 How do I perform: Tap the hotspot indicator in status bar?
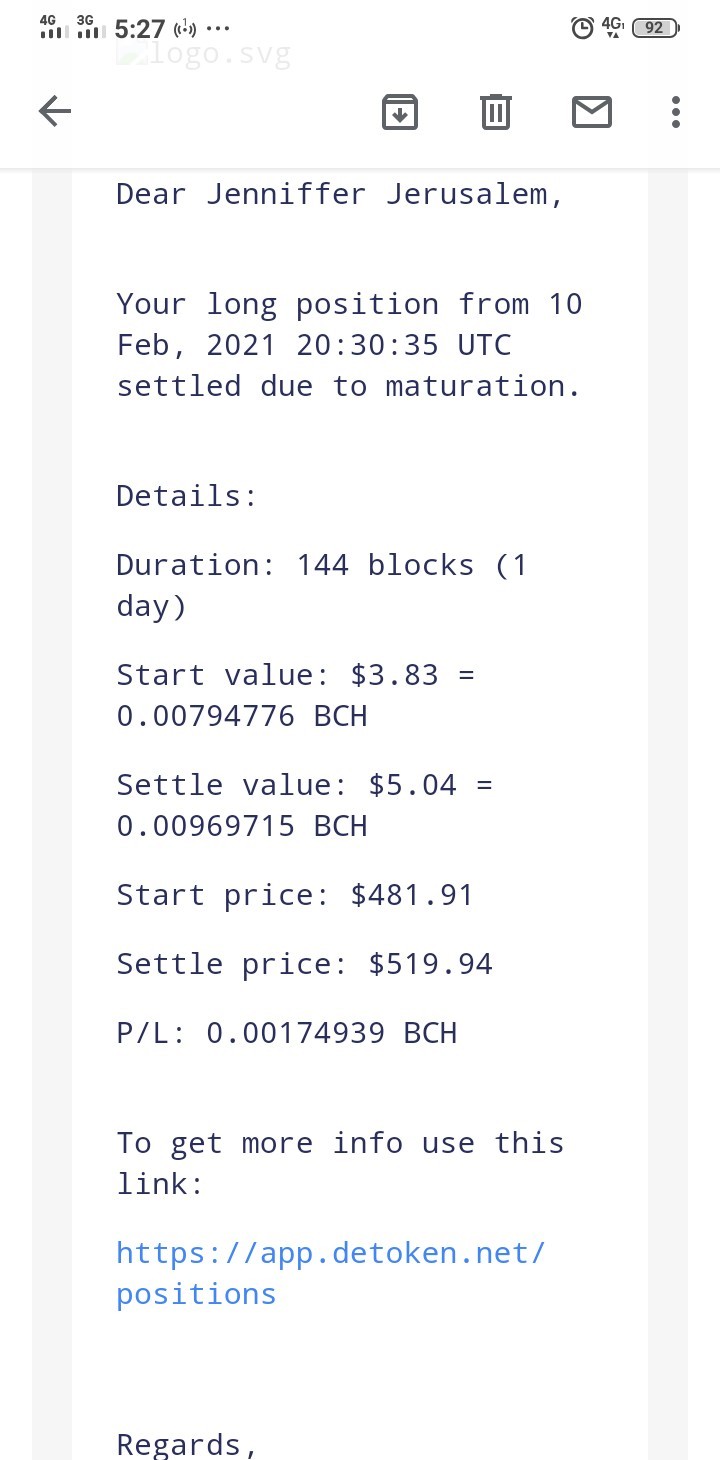186,28
